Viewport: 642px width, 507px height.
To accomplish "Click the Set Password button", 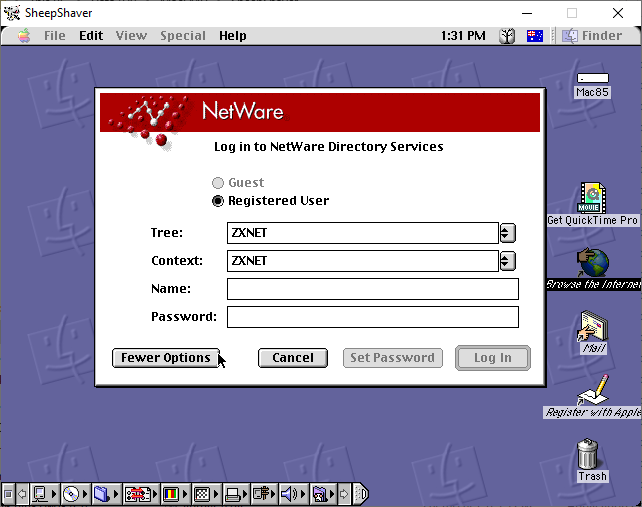I will (x=393, y=358).
